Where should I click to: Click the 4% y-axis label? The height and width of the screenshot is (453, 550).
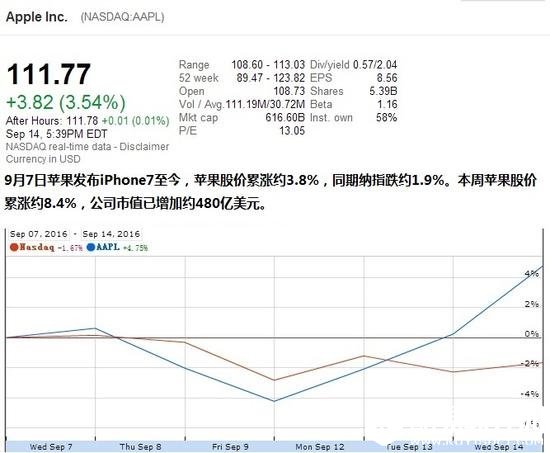click(532, 274)
